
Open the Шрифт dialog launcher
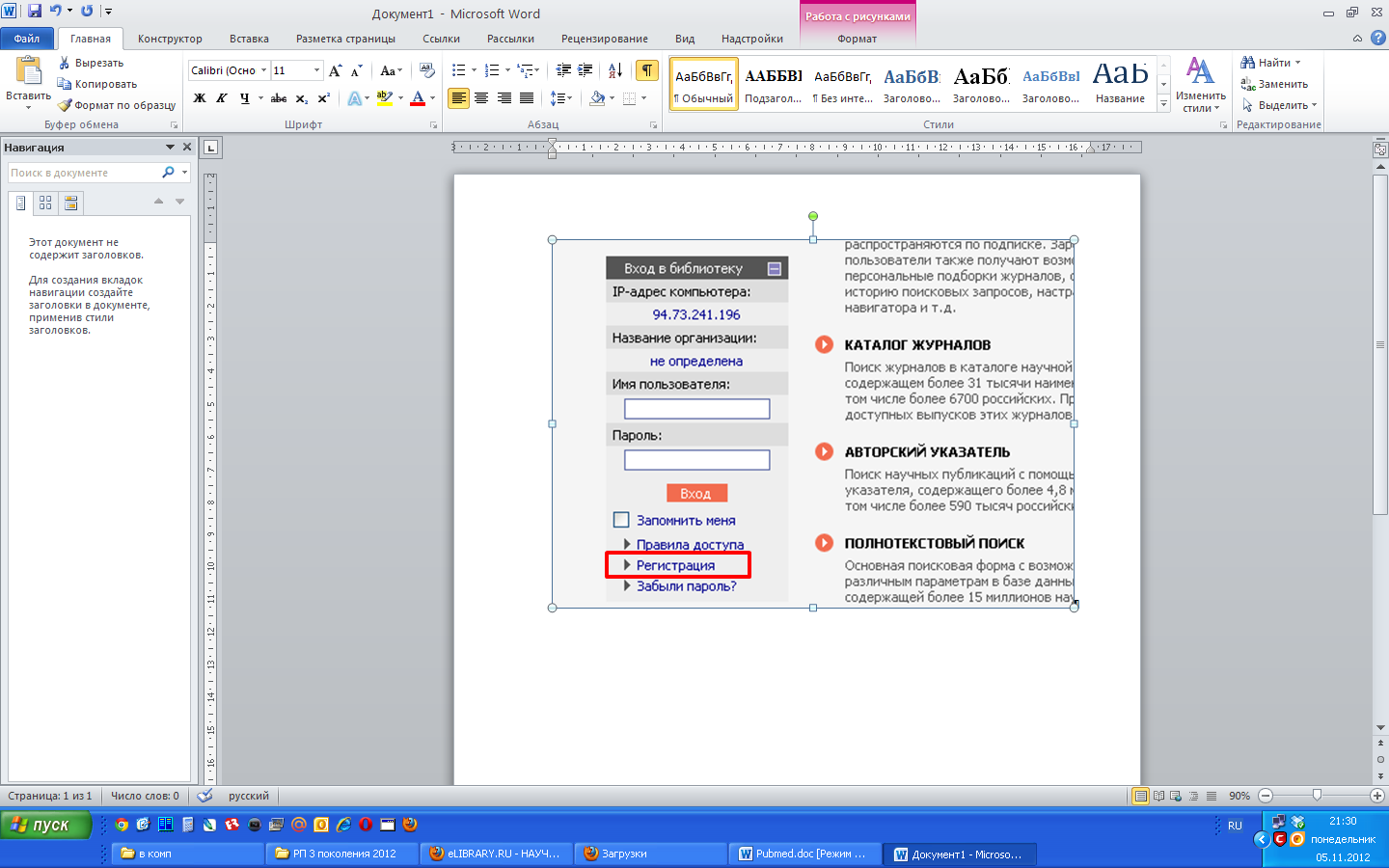(x=434, y=125)
